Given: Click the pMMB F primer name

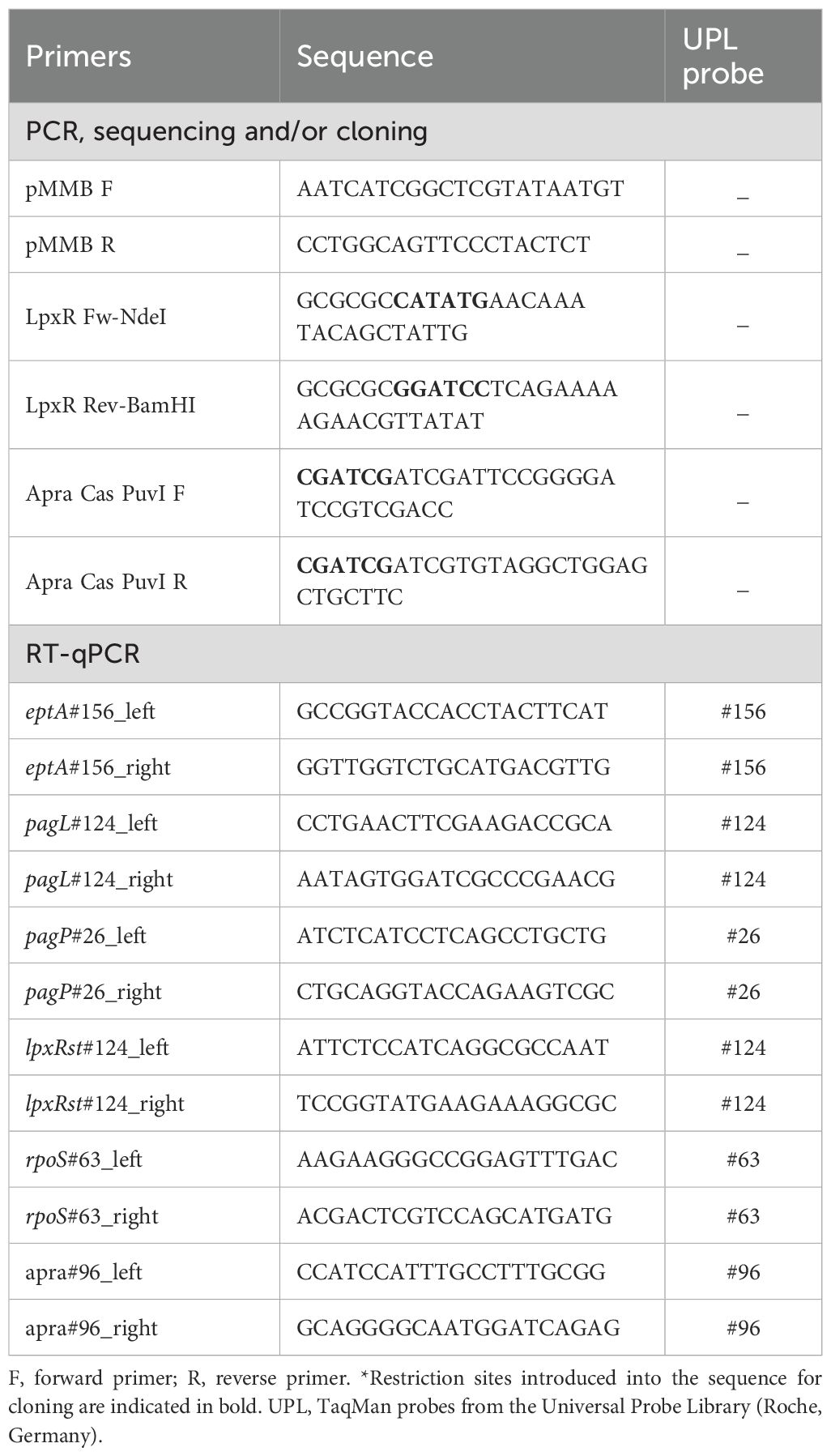Looking at the screenshot, I should [x=70, y=189].
